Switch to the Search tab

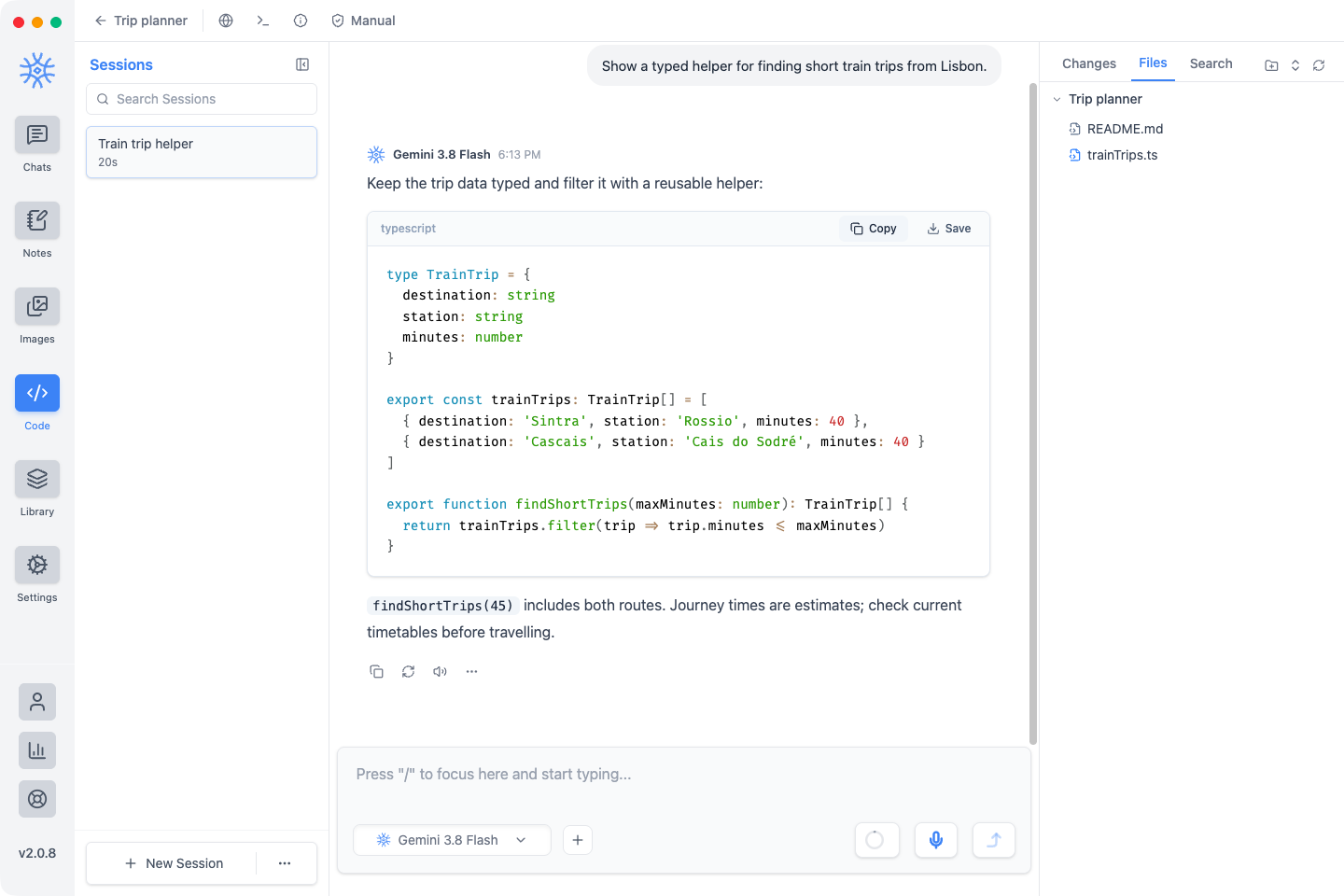pos(1211,63)
